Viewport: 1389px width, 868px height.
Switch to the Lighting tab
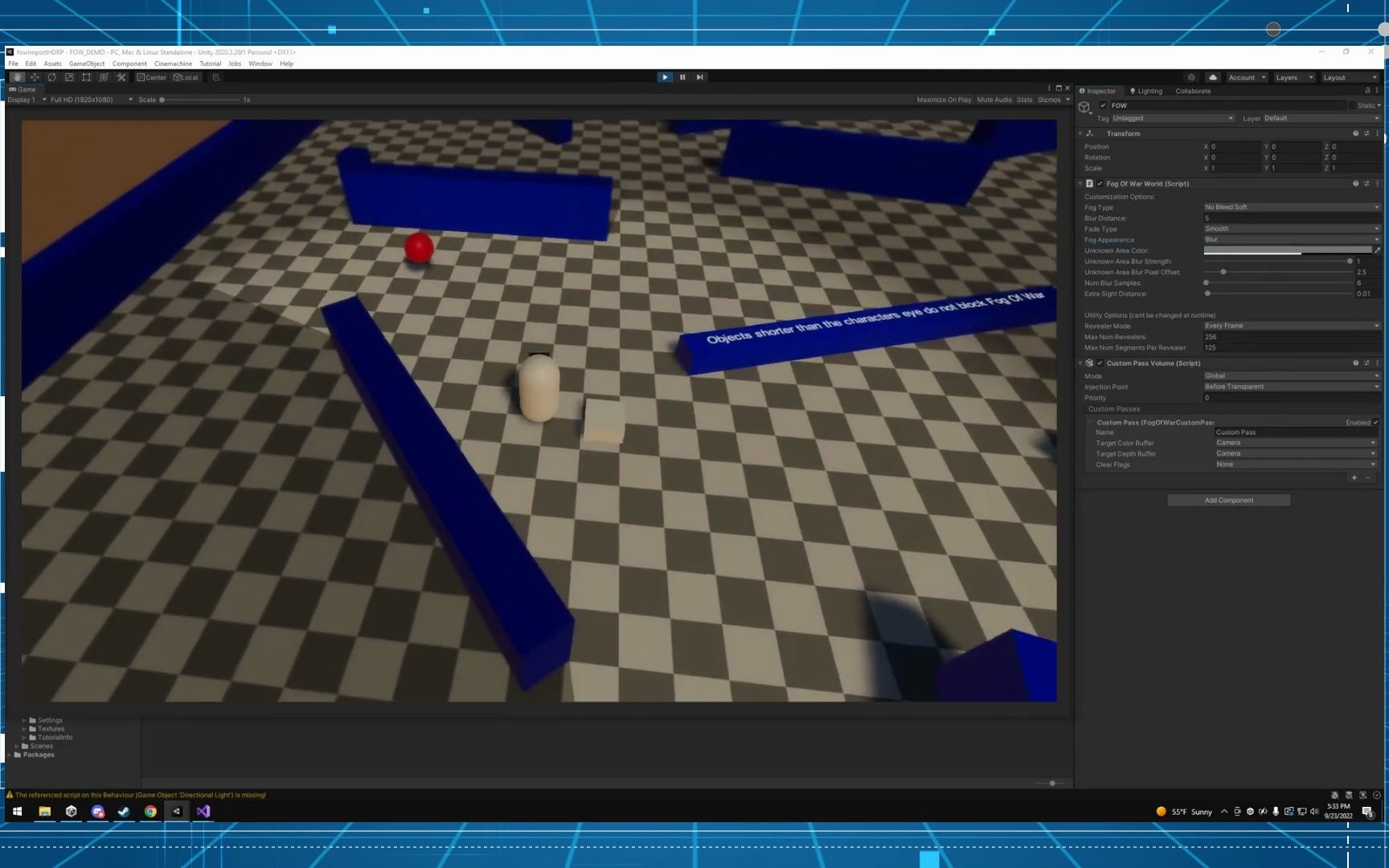[1146, 91]
